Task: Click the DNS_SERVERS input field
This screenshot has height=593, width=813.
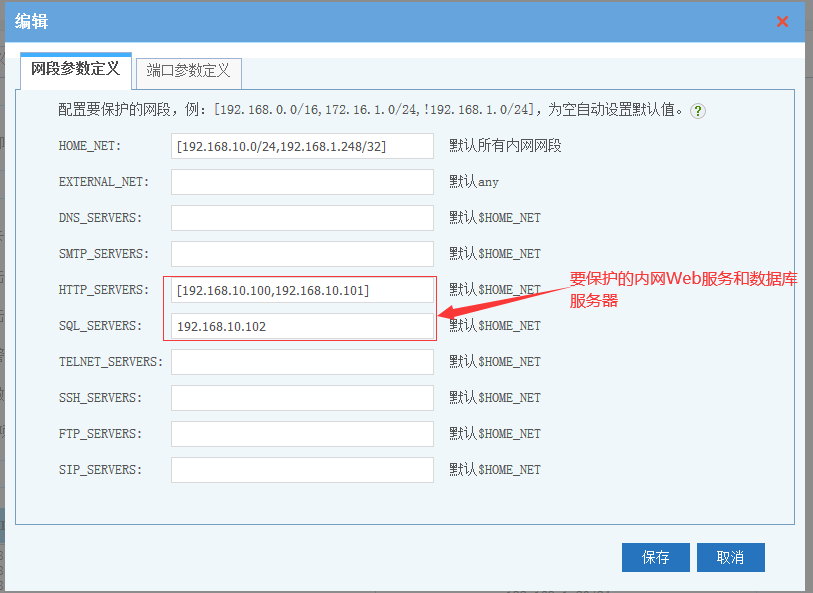Action: tap(302, 218)
